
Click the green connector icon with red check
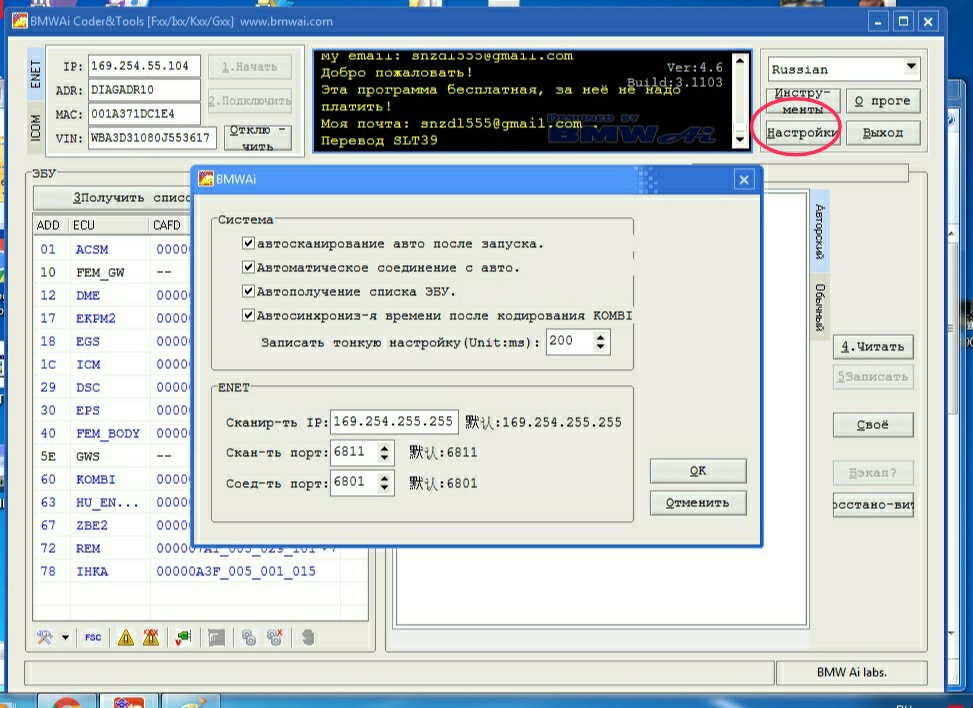[x=183, y=637]
